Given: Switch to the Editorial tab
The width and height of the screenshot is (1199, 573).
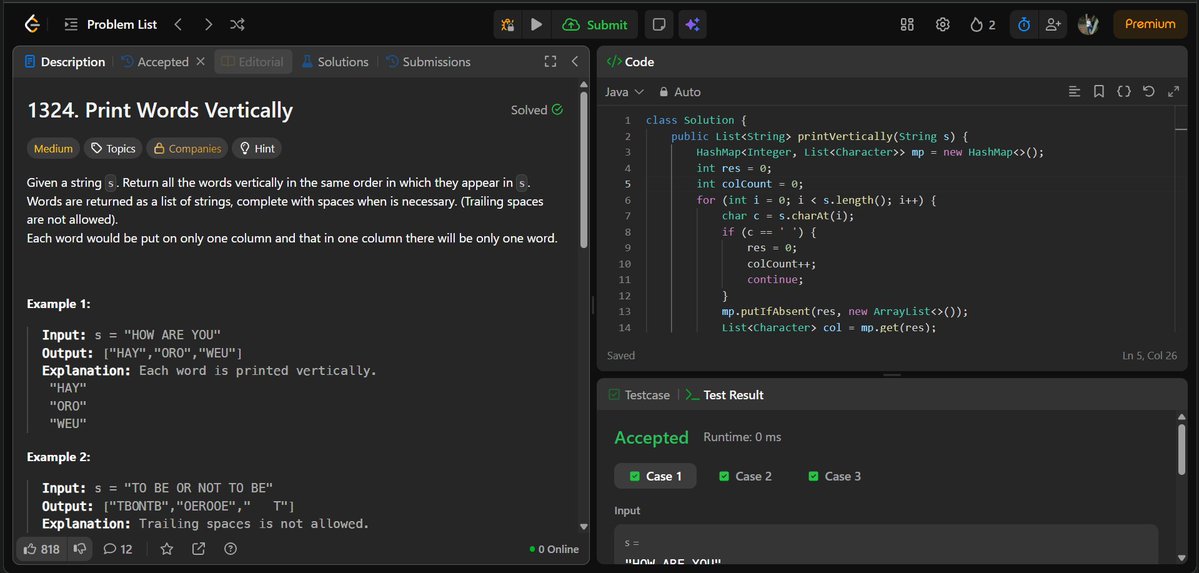Looking at the screenshot, I should [x=253, y=62].
